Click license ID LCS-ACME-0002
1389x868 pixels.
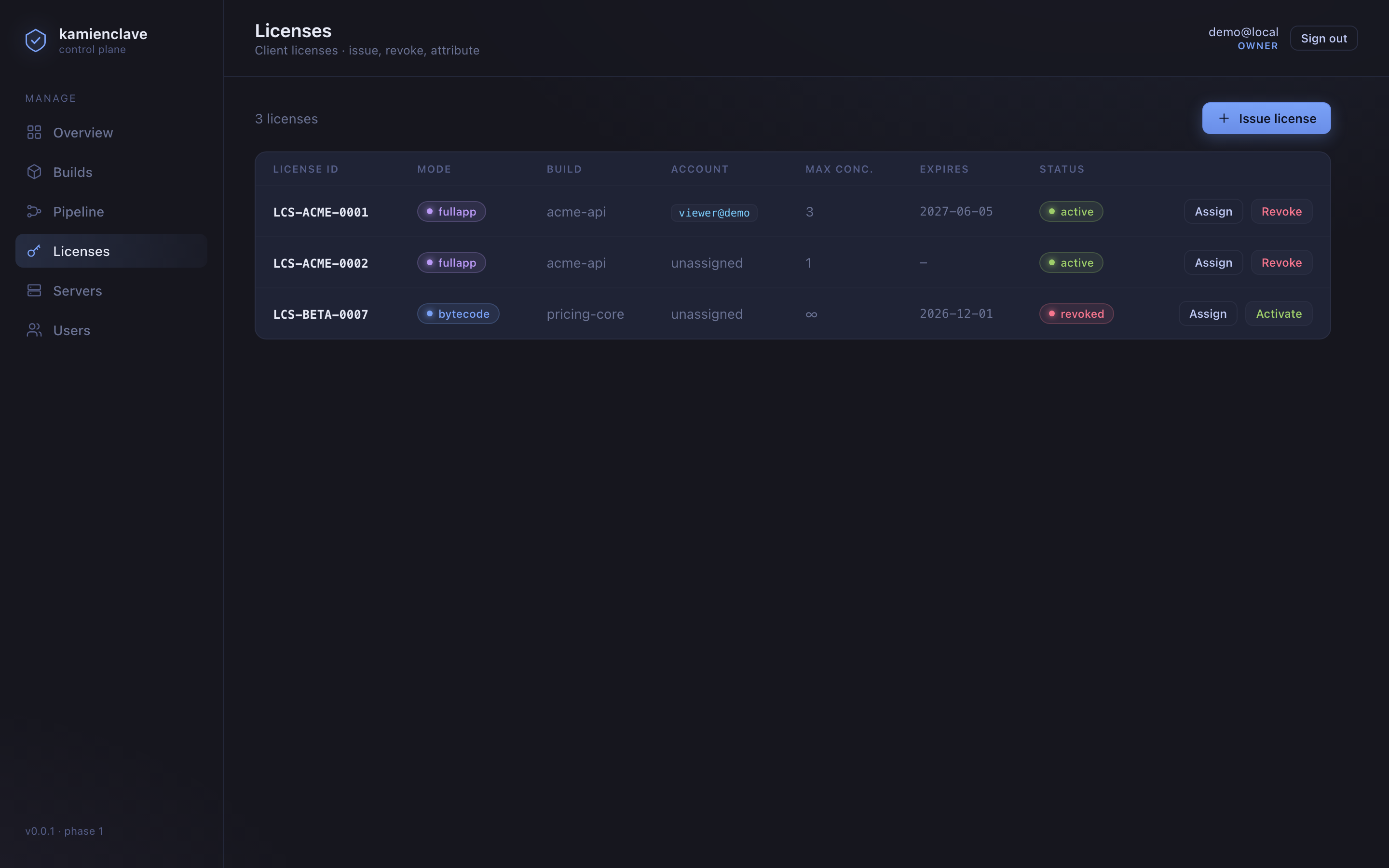320,263
